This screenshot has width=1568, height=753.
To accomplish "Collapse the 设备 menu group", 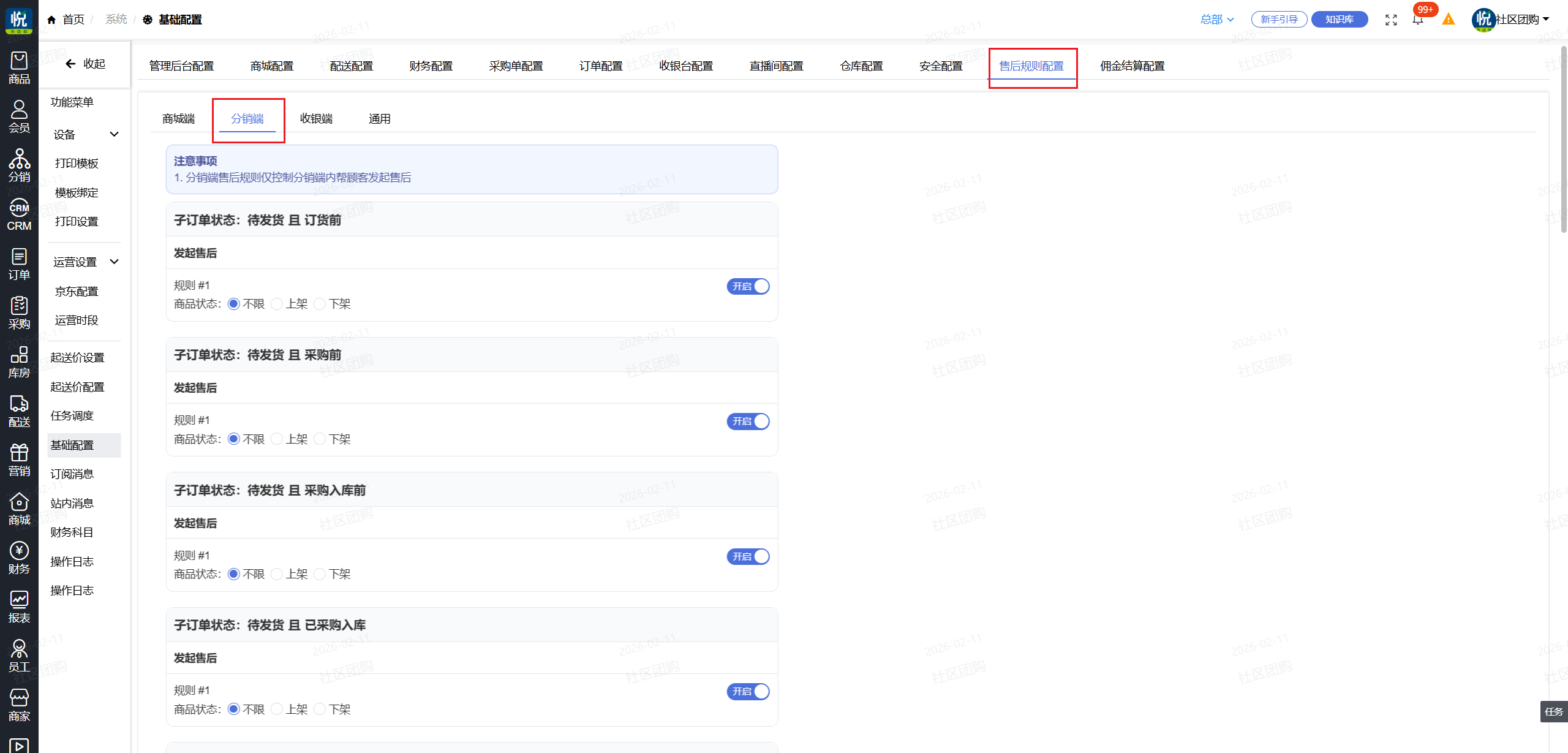I will (x=114, y=134).
